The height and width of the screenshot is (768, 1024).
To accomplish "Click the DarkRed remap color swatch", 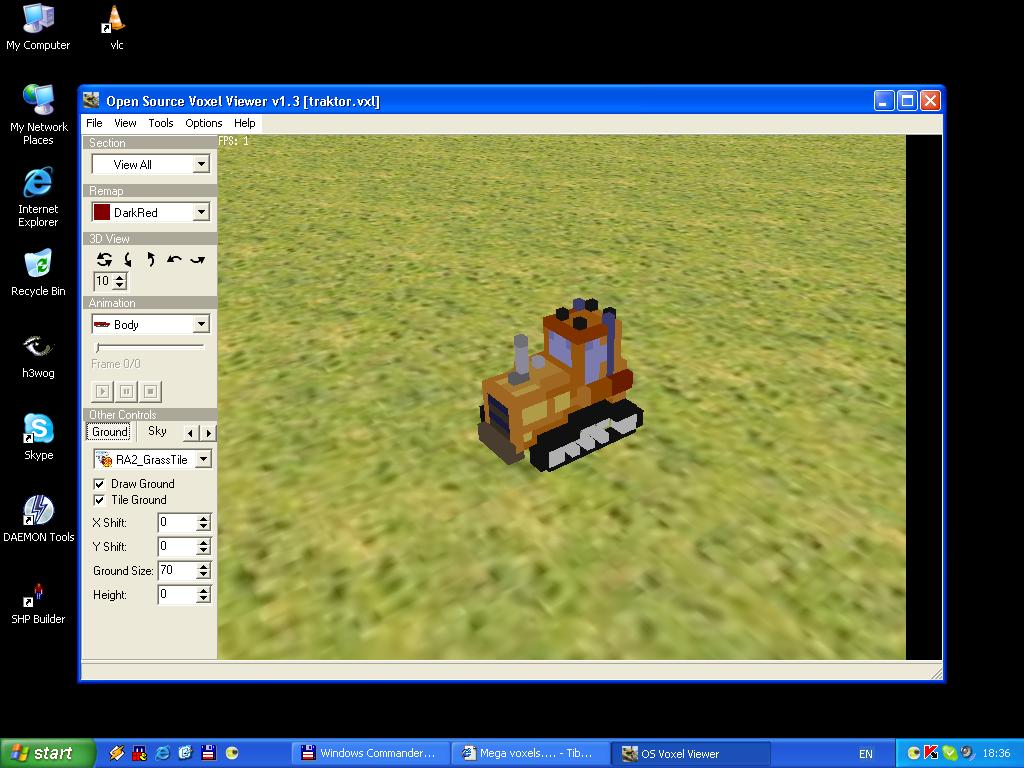I will pos(102,212).
